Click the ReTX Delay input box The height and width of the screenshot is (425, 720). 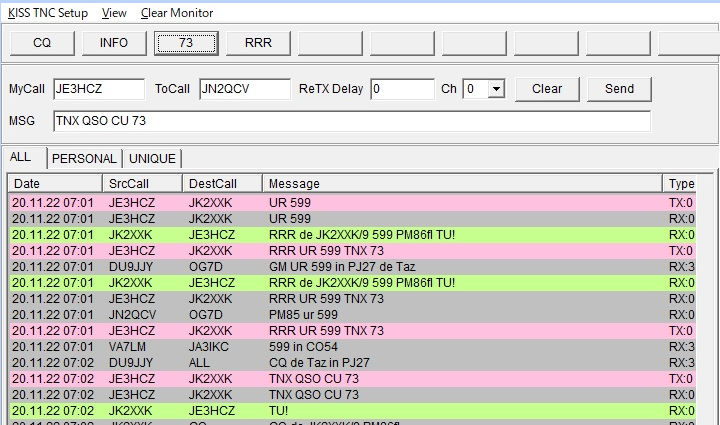402,89
